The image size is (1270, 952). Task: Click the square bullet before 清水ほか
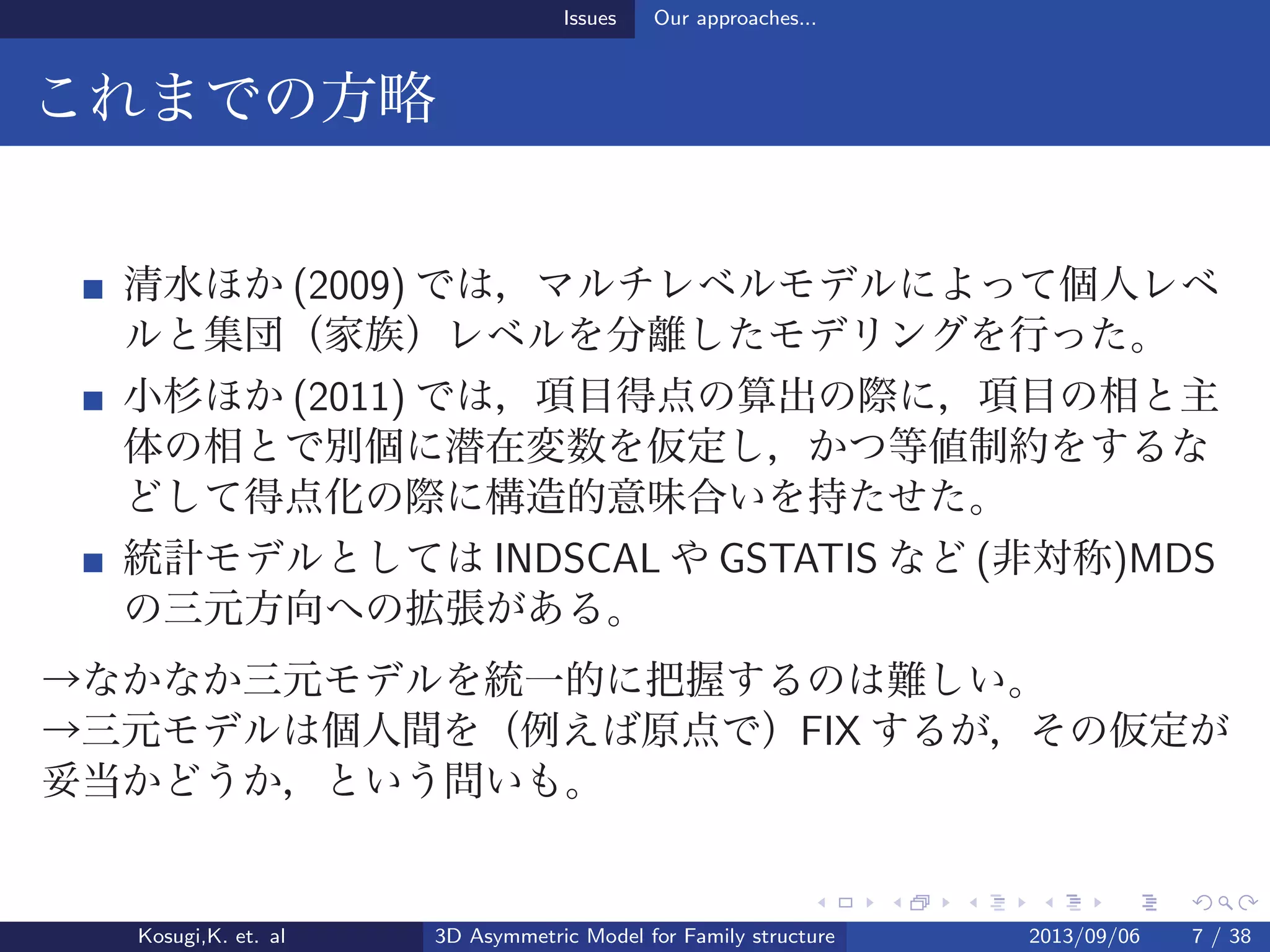tap(93, 289)
